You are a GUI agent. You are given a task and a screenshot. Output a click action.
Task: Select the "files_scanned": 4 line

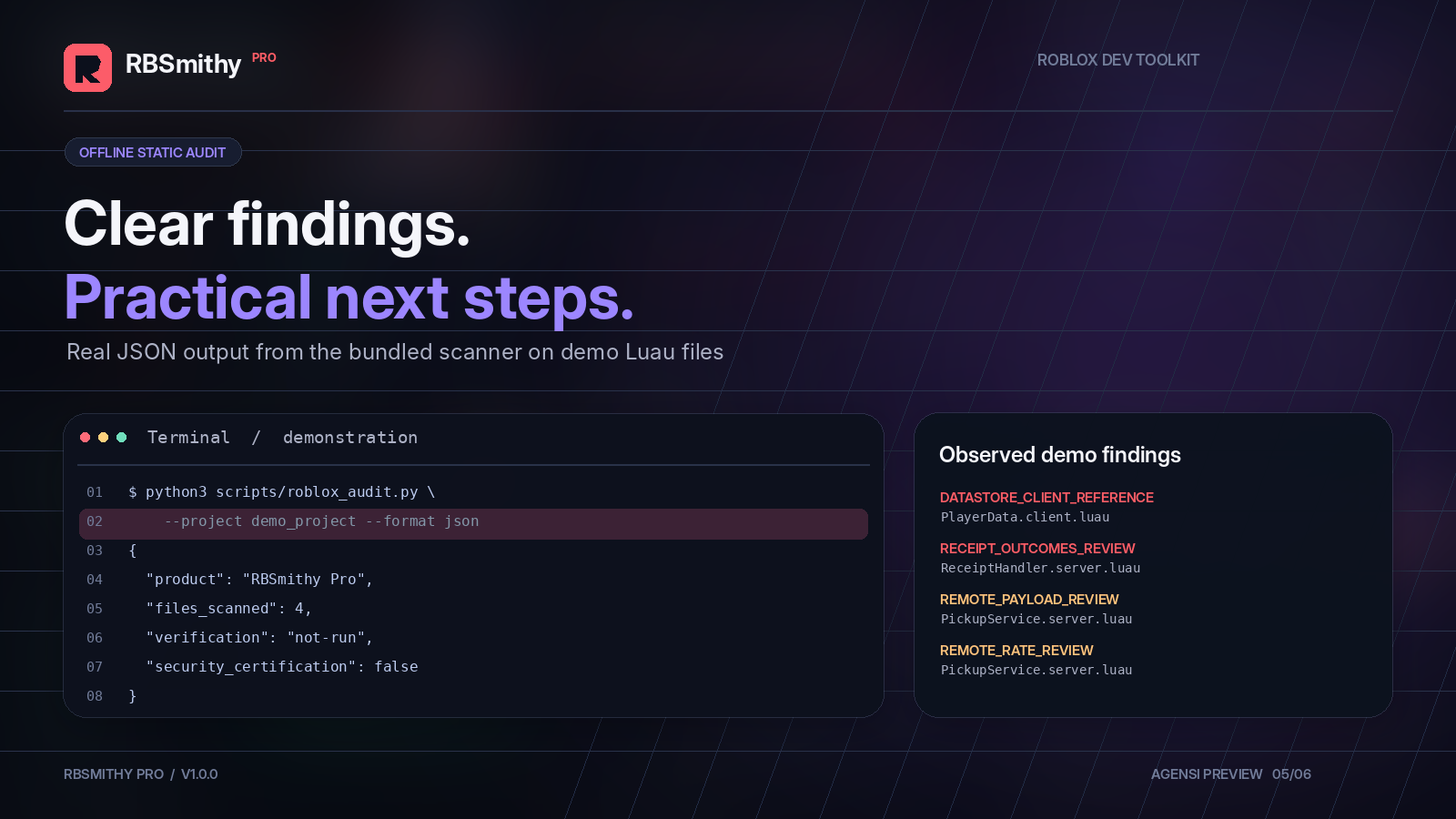click(228, 609)
